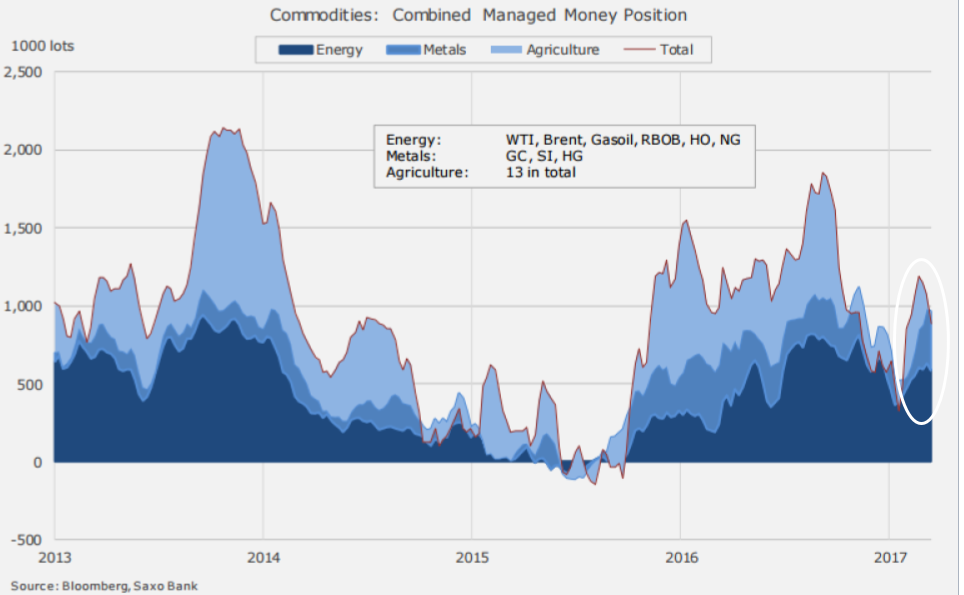Image resolution: width=964 pixels, height=595 pixels.
Task: Click the red Total line legend marker
Action: (x=639, y=49)
